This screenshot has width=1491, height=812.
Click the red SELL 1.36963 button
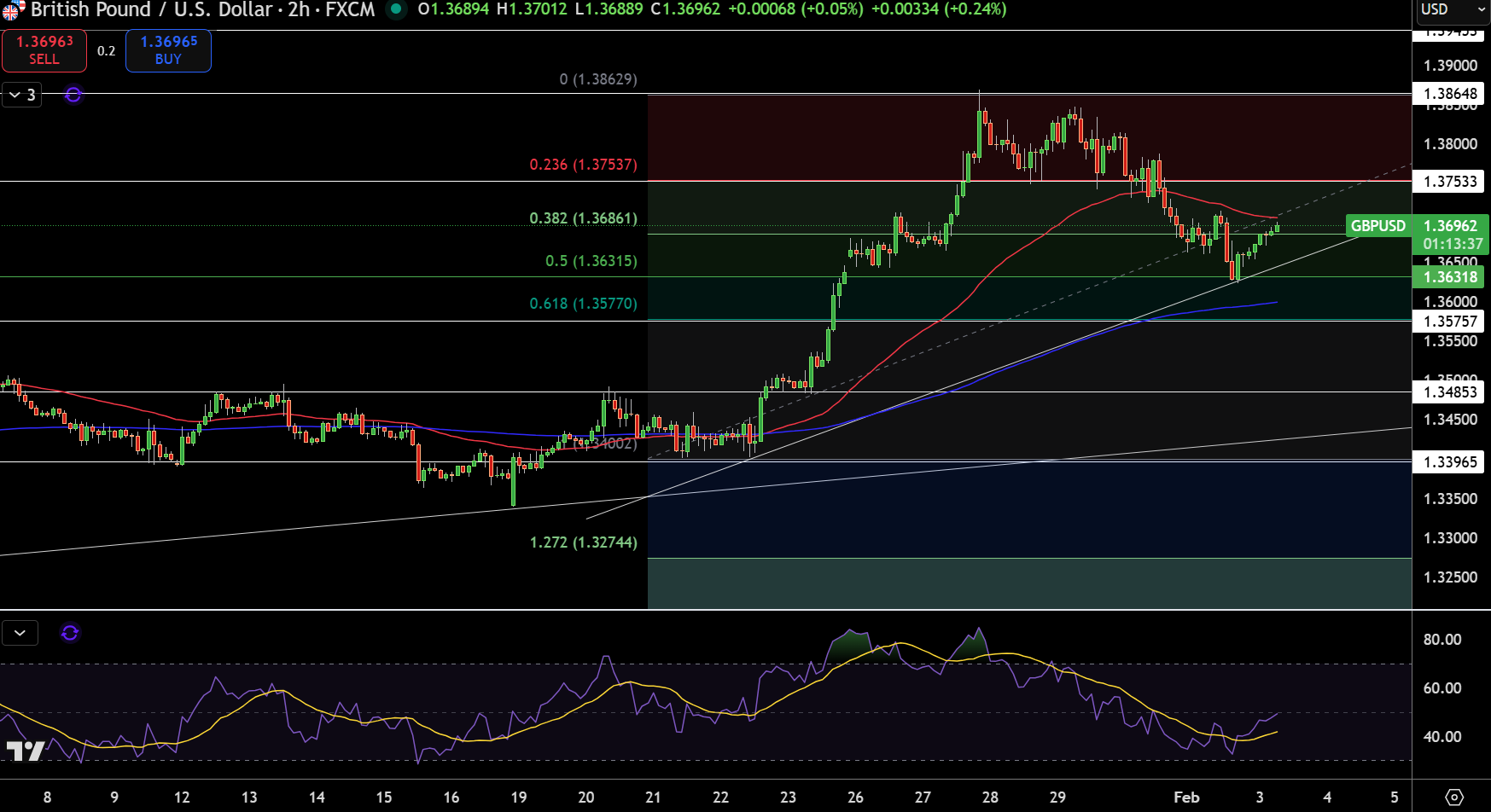click(44, 50)
